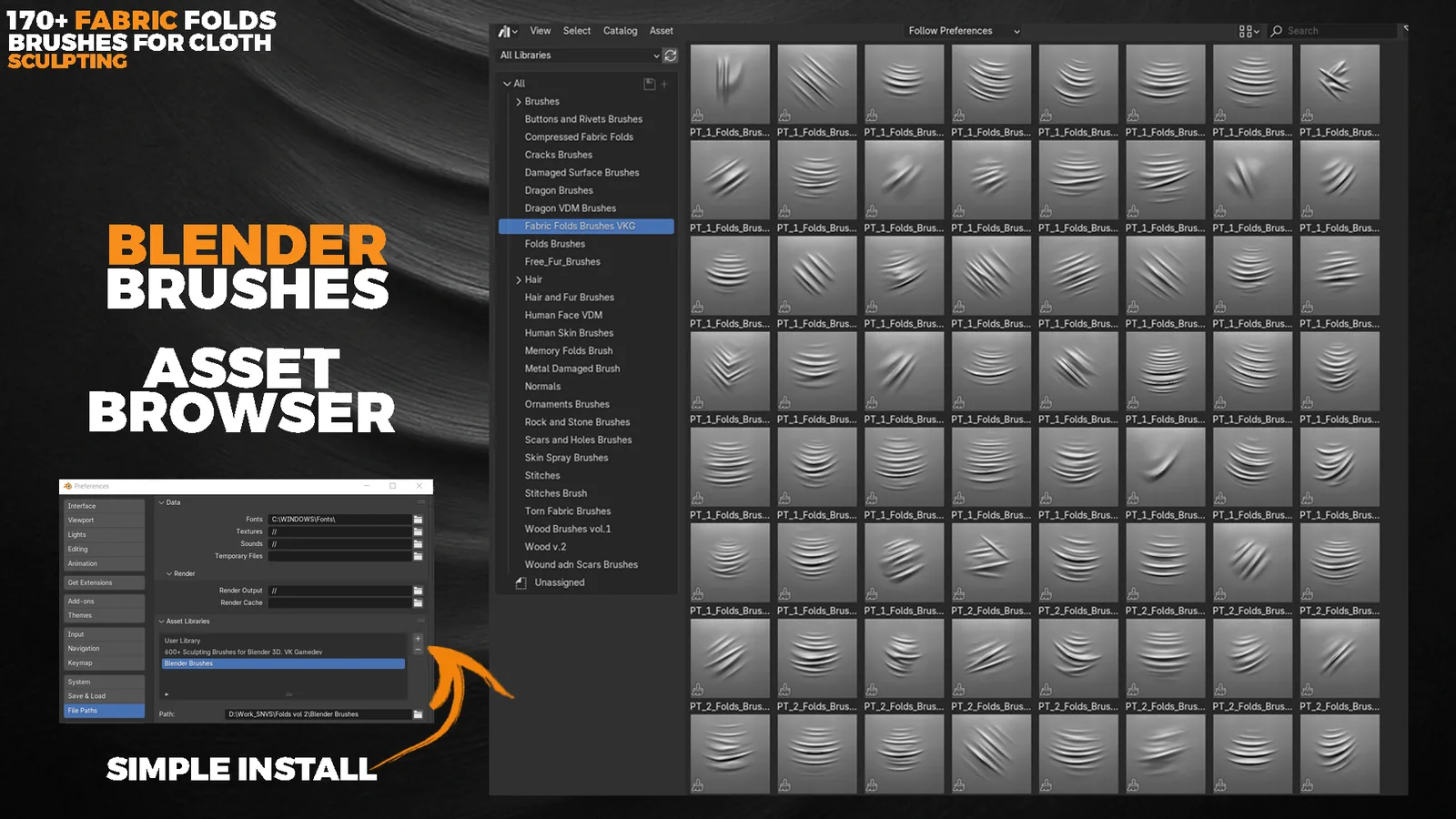This screenshot has width=1456, height=819.
Task: Open the display mode grid icon near Search
Action: 1246,31
